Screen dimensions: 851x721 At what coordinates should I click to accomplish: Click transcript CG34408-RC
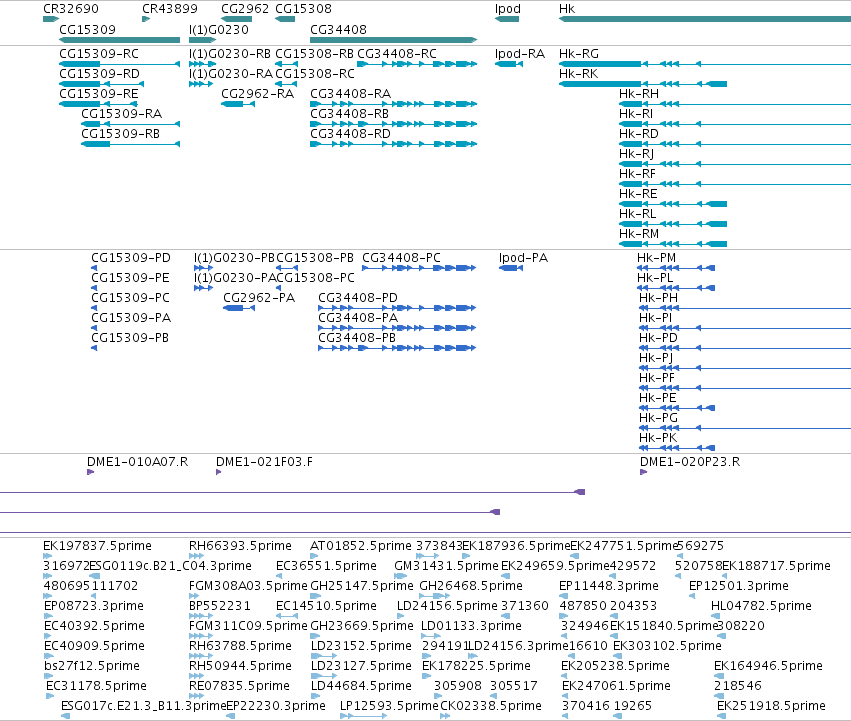tap(397, 54)
